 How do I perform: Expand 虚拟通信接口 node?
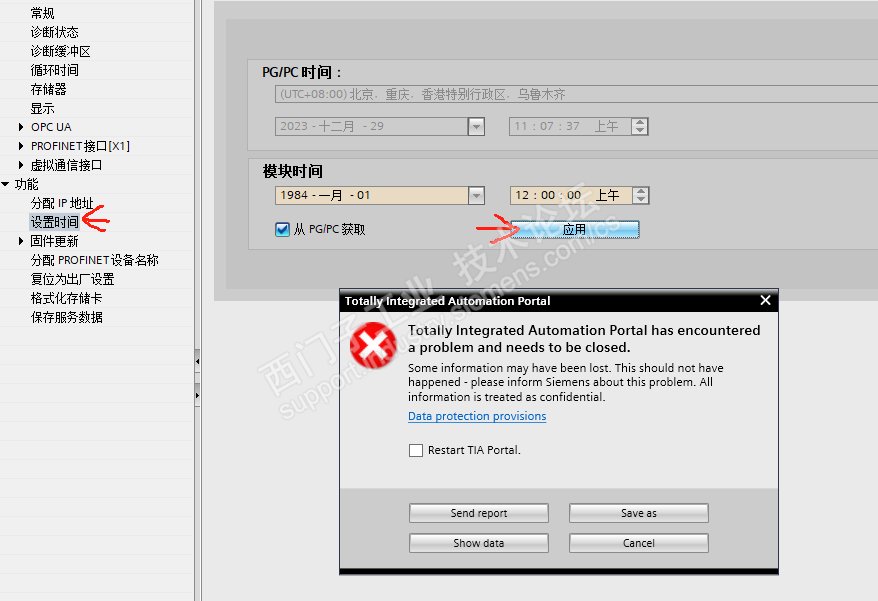pyautogui.click(x=21, y=165)
